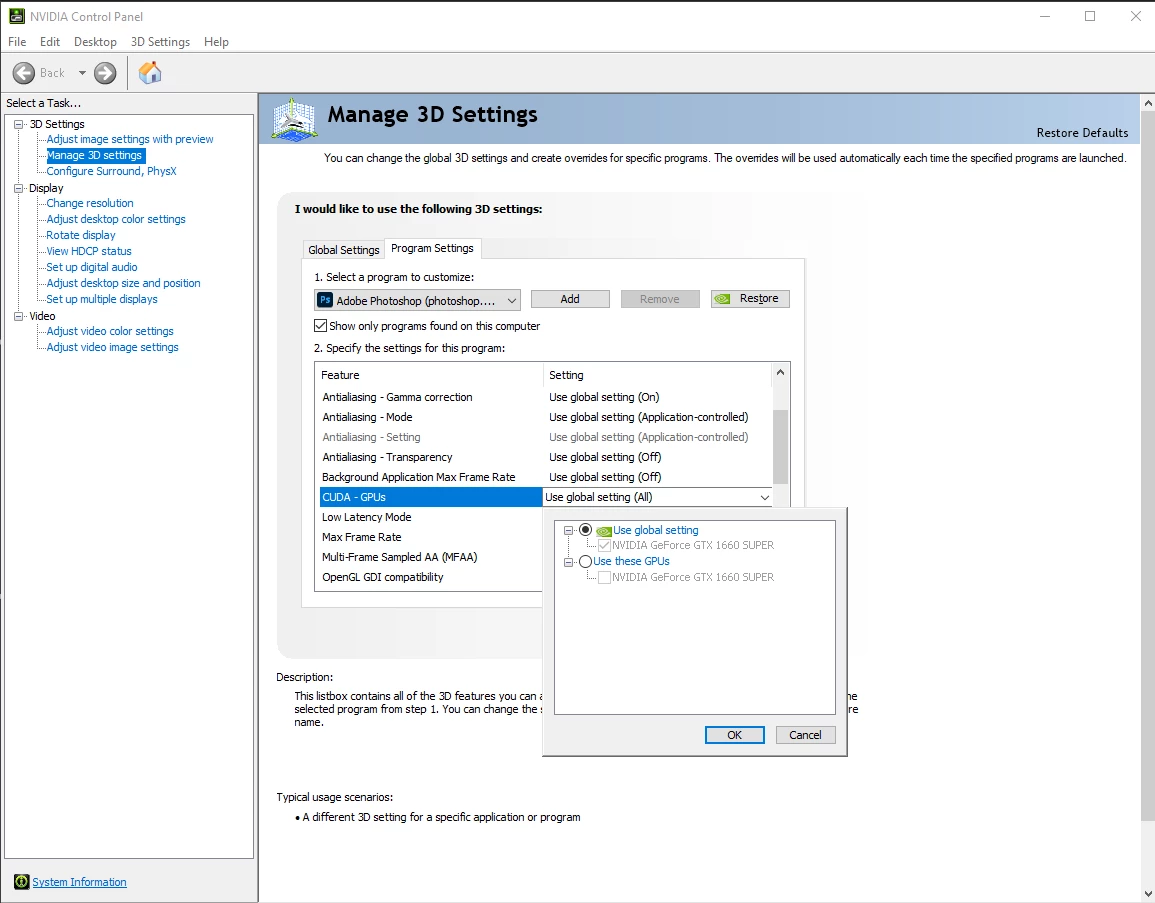Select Low Latency Mode row
The image size is (1155, 903).
click(431, 517)
